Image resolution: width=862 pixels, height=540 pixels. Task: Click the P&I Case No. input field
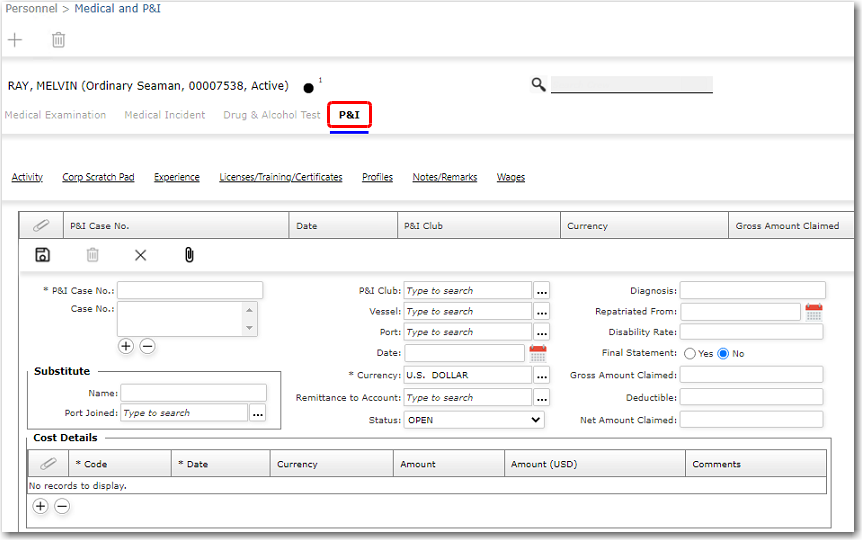[190, 290]
